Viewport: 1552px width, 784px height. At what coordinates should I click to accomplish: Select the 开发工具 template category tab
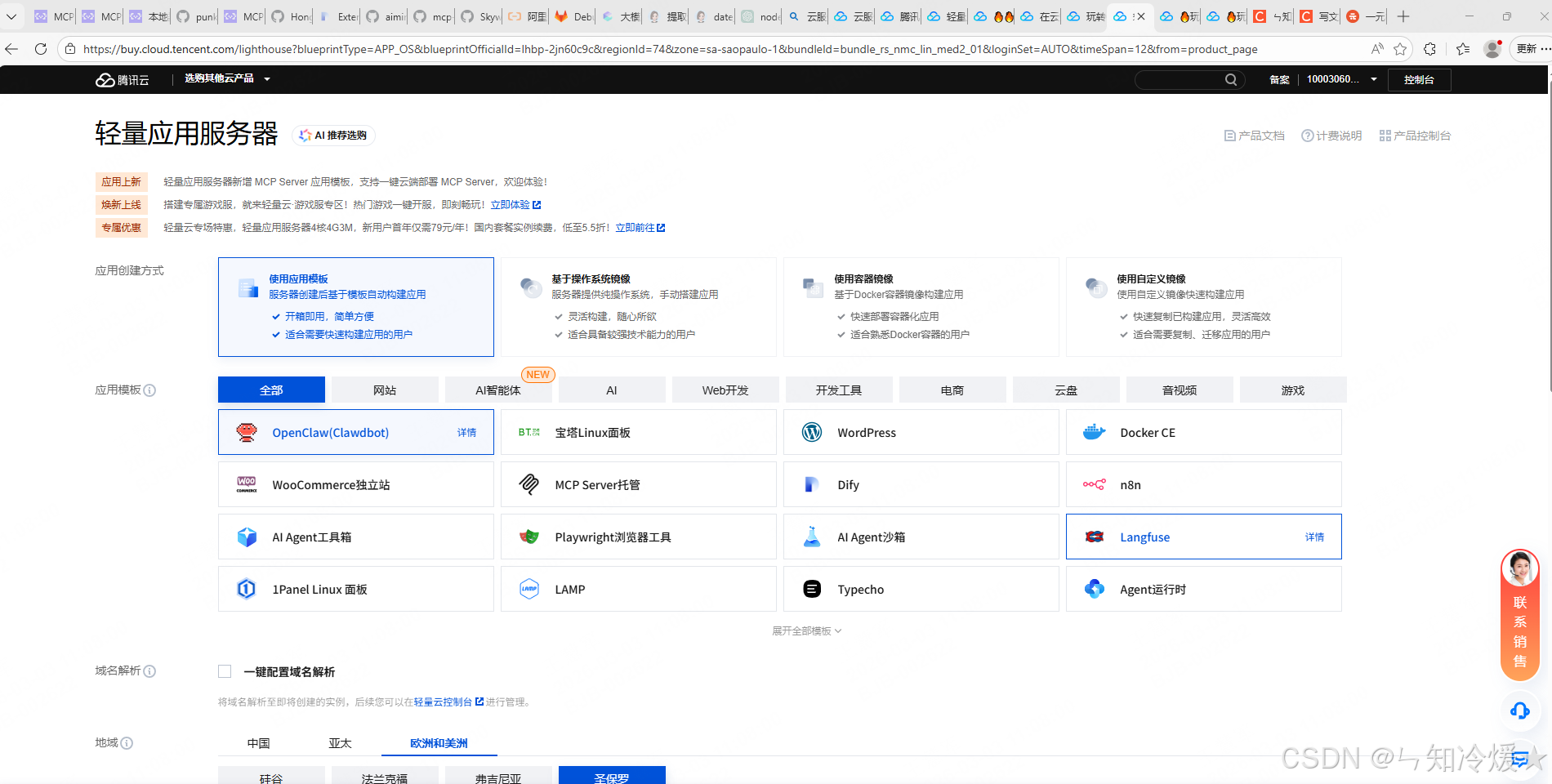click(x=839, y=390)
